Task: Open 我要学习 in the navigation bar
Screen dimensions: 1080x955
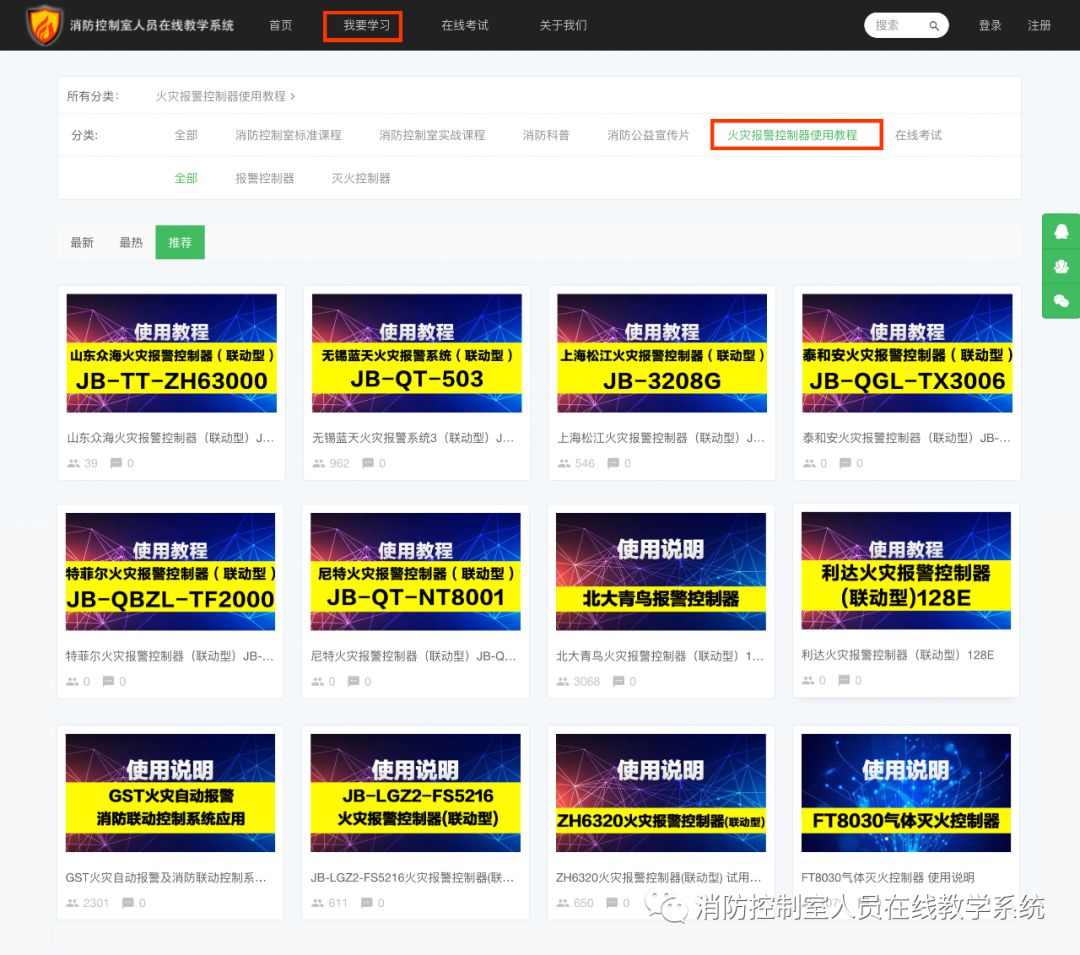Action: click(x=366, y=25)
